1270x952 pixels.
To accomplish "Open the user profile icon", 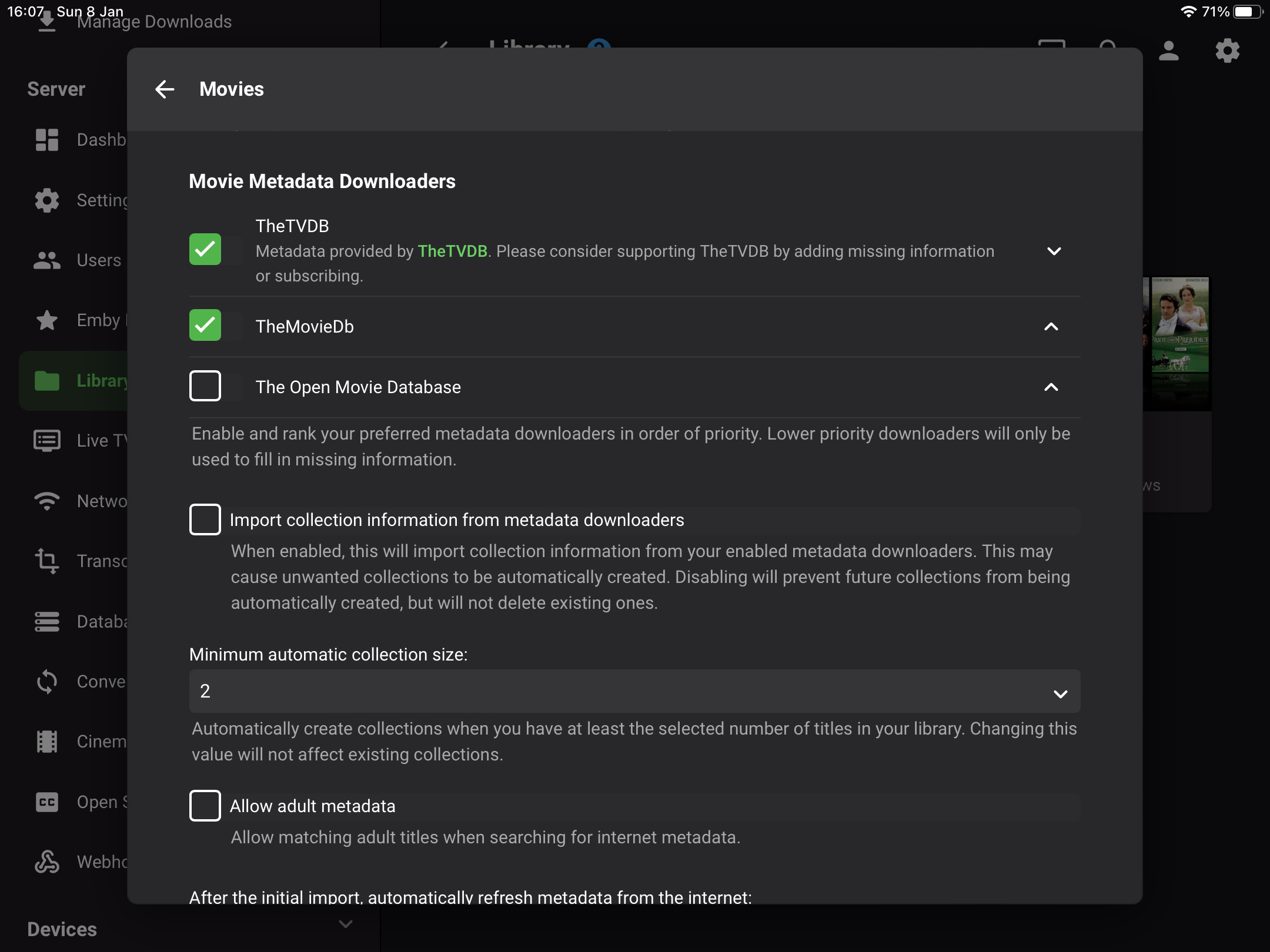I will pyautogui.click(x=1168, y=51).
